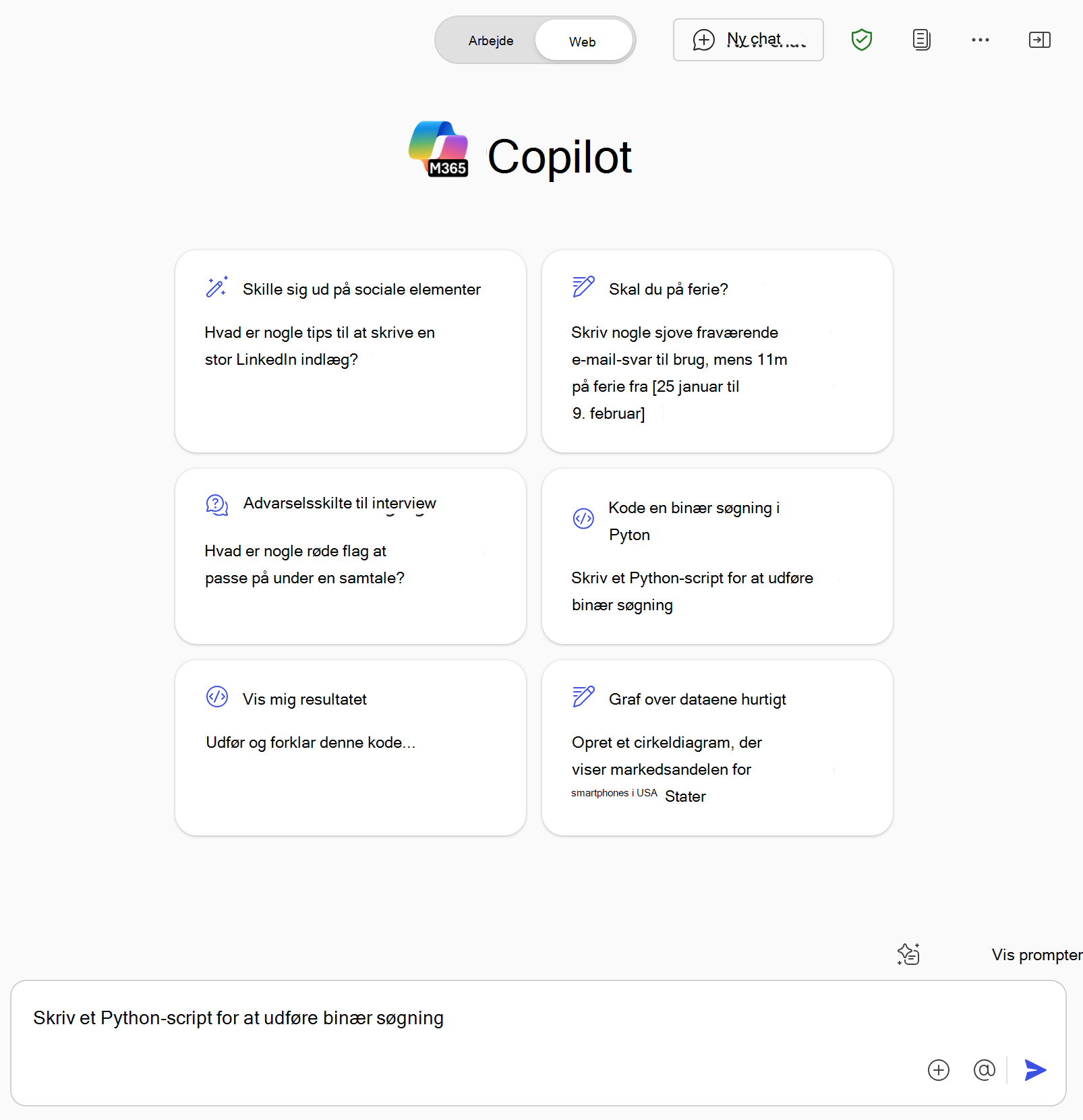Switch to the Web tab
The image size is (1083, 1120).
(583, 40)
